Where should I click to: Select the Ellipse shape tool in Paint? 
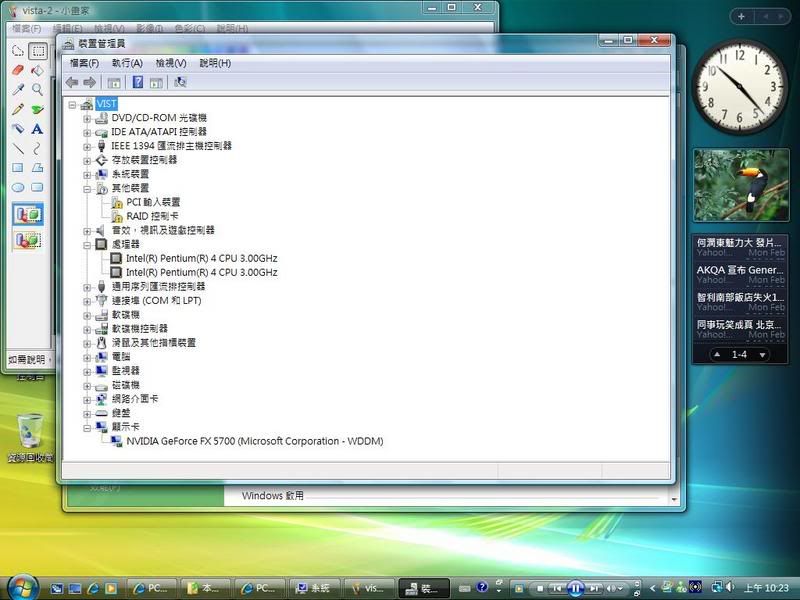click(18, 187)
